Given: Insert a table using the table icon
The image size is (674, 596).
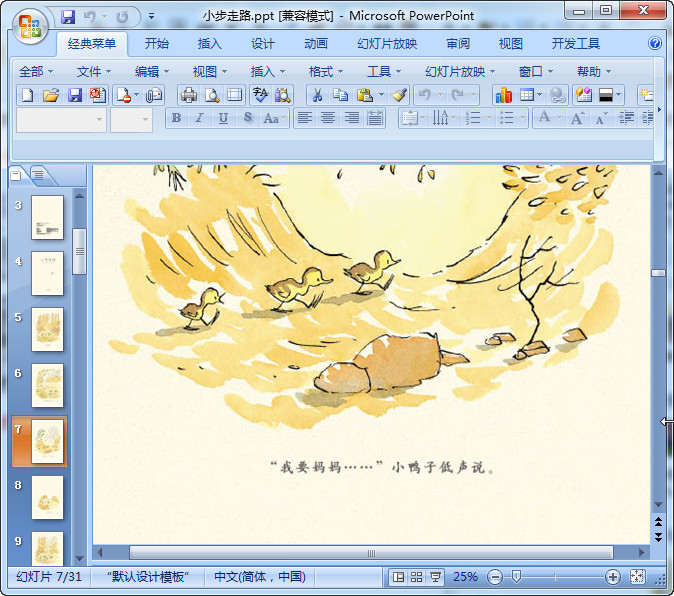Looking at the screenshot, I should [x=527, y=95].
